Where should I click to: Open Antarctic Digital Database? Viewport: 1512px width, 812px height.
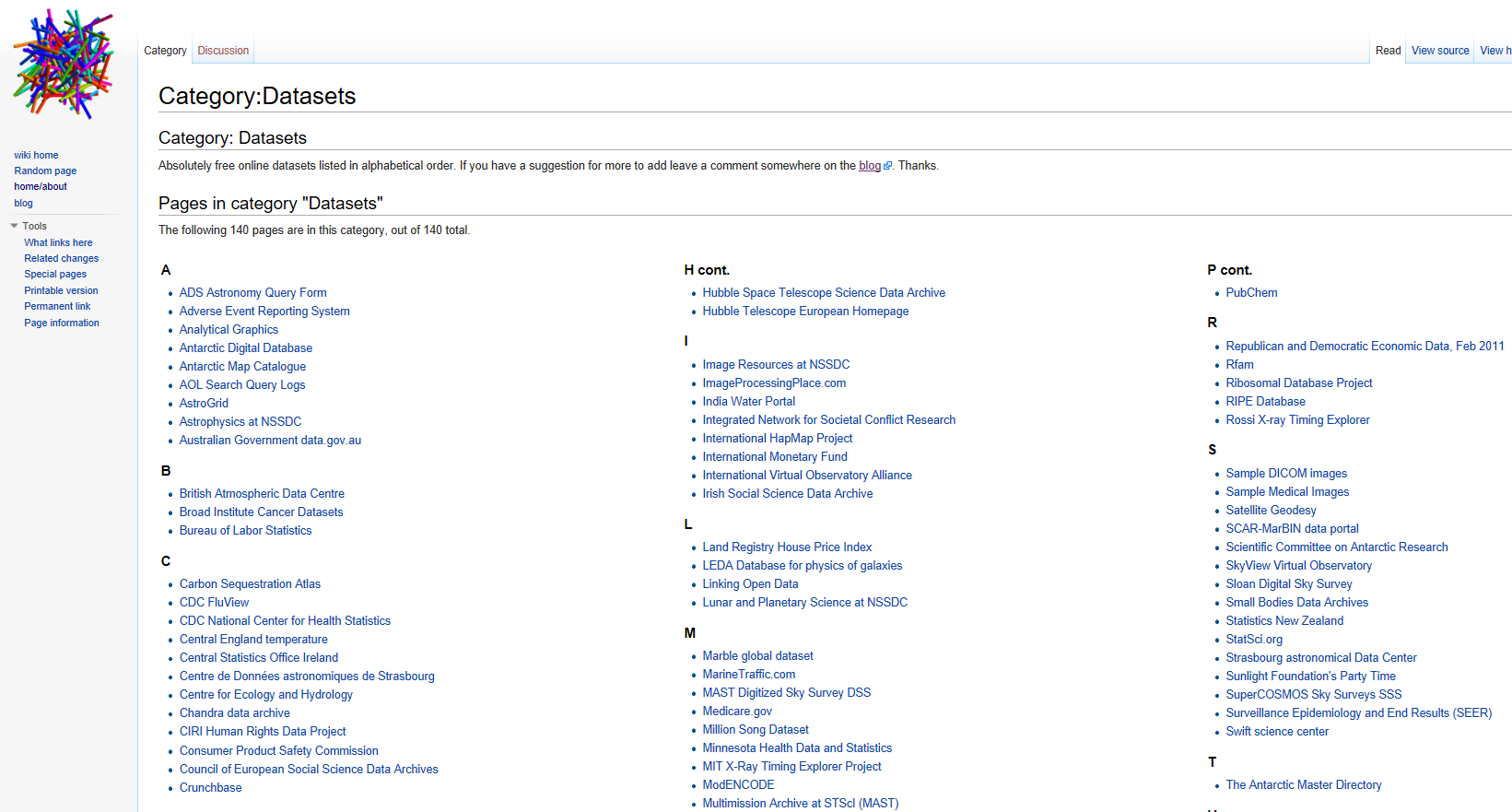pyautogui.click(x=246, y=347)
